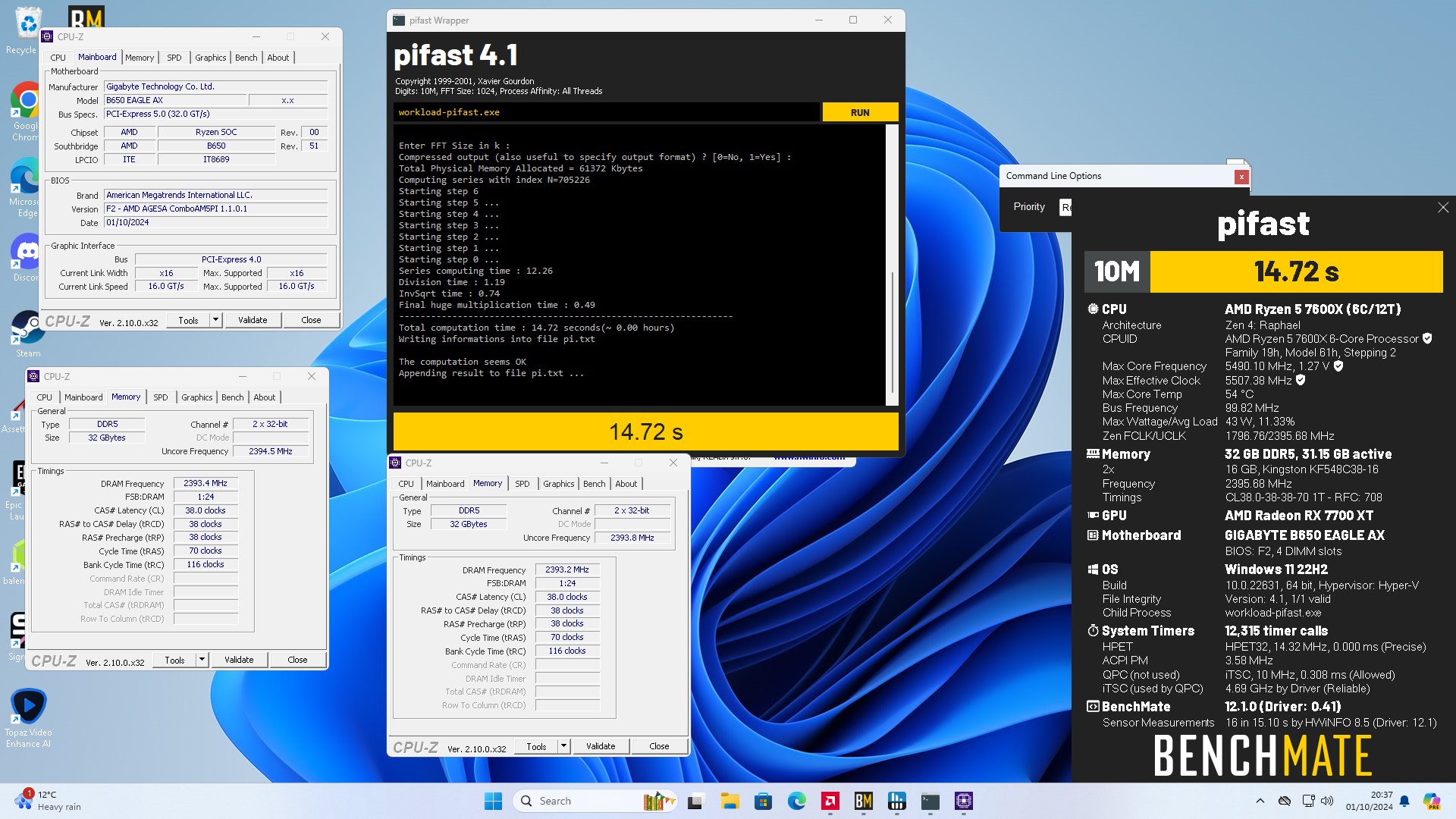Open Priority dropdown in Command Line Options
Image resolution: width=1456 pixels, height=819 pixels.
(x=1065, y=207)
